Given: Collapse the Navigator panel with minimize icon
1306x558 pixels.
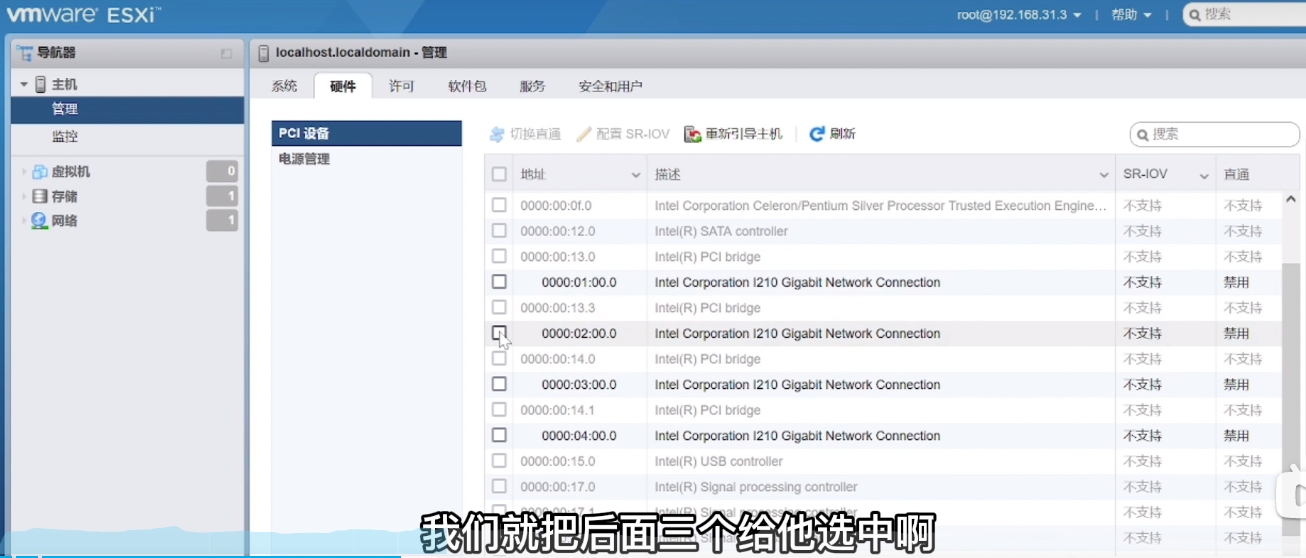Looking at the screenshot, I should 226,53.
